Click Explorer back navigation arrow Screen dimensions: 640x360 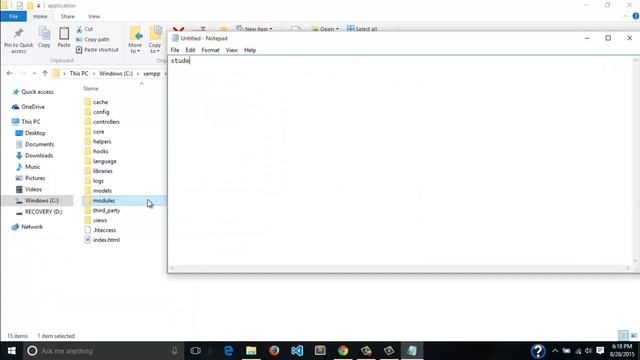pyautogui.click(x=9, y=73)
